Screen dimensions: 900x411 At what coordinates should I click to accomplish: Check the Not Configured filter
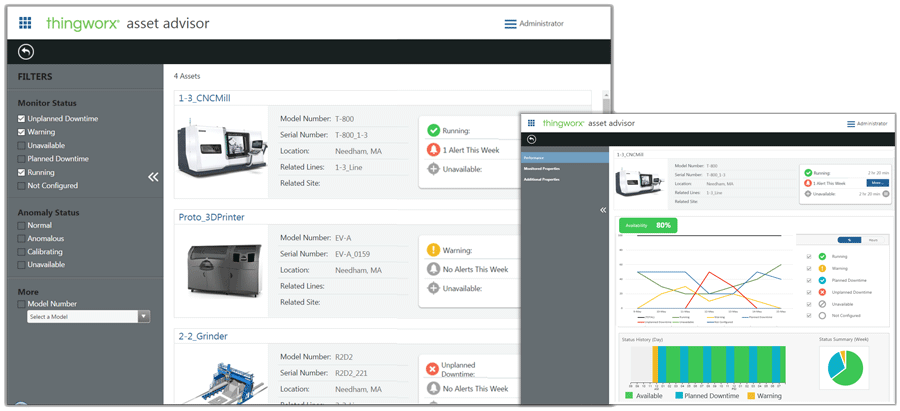click(21, 185)
